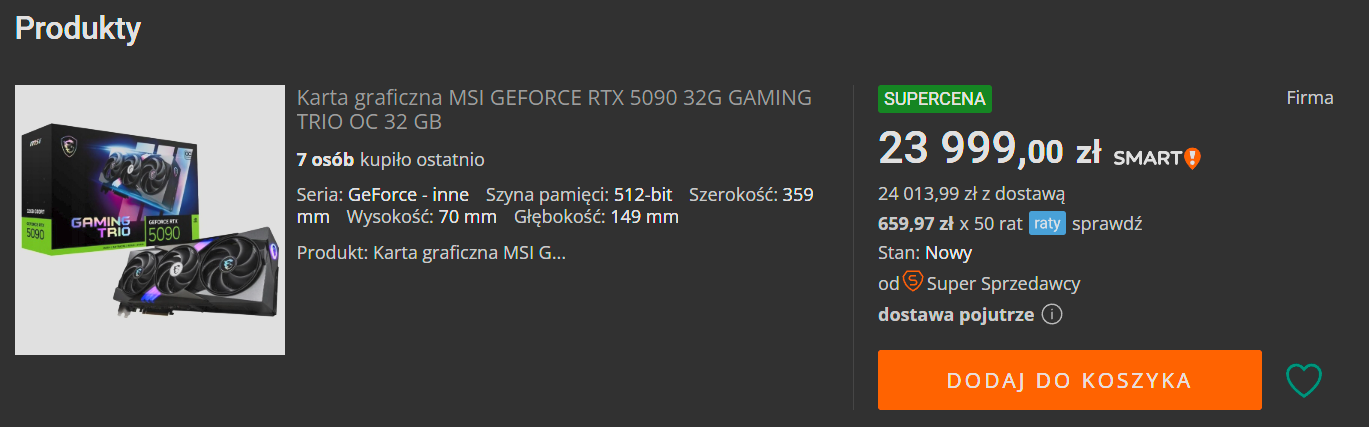
Task: Click the delivery info circle icon
Action: coord(1051,315)
